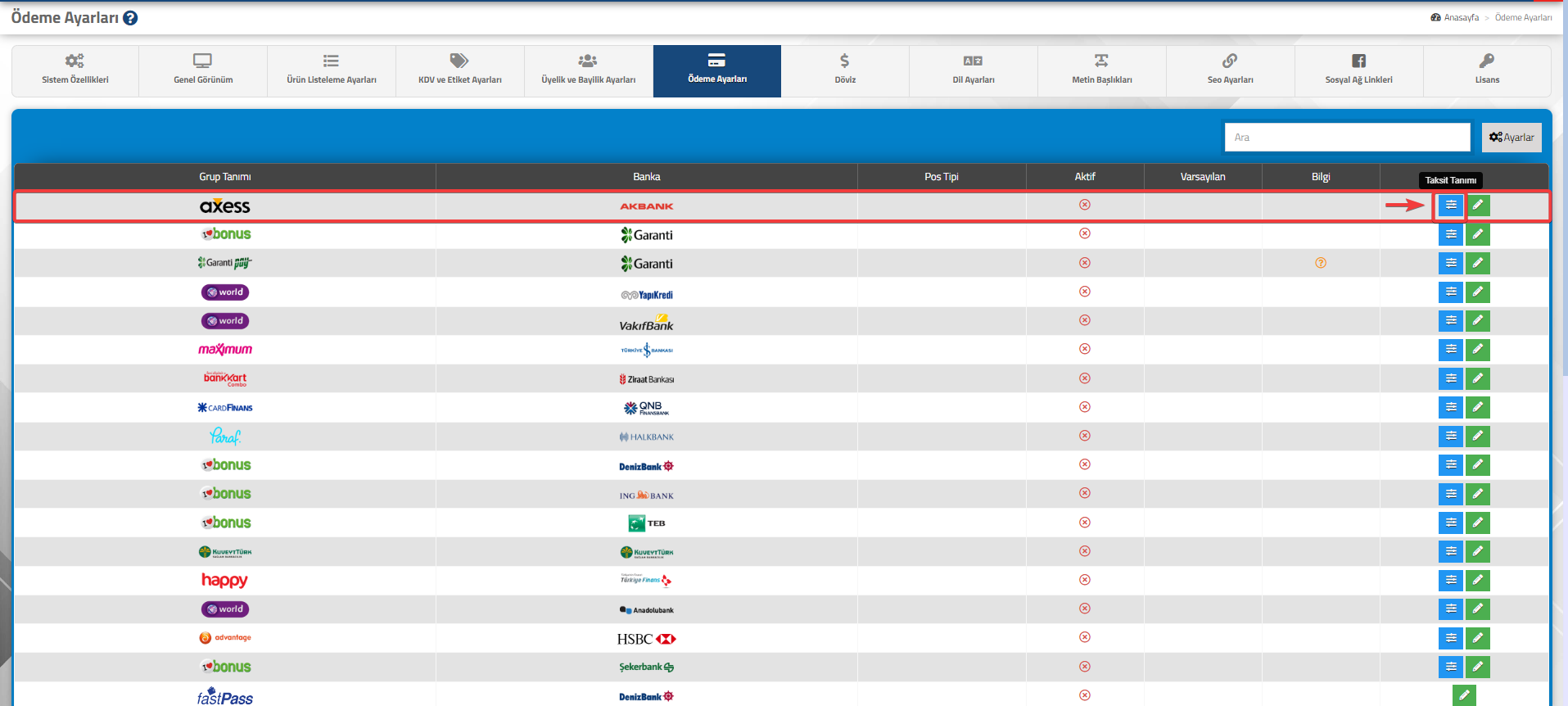
Task: Edit the maximum İş Bankası row
Action: (1478, 350)
